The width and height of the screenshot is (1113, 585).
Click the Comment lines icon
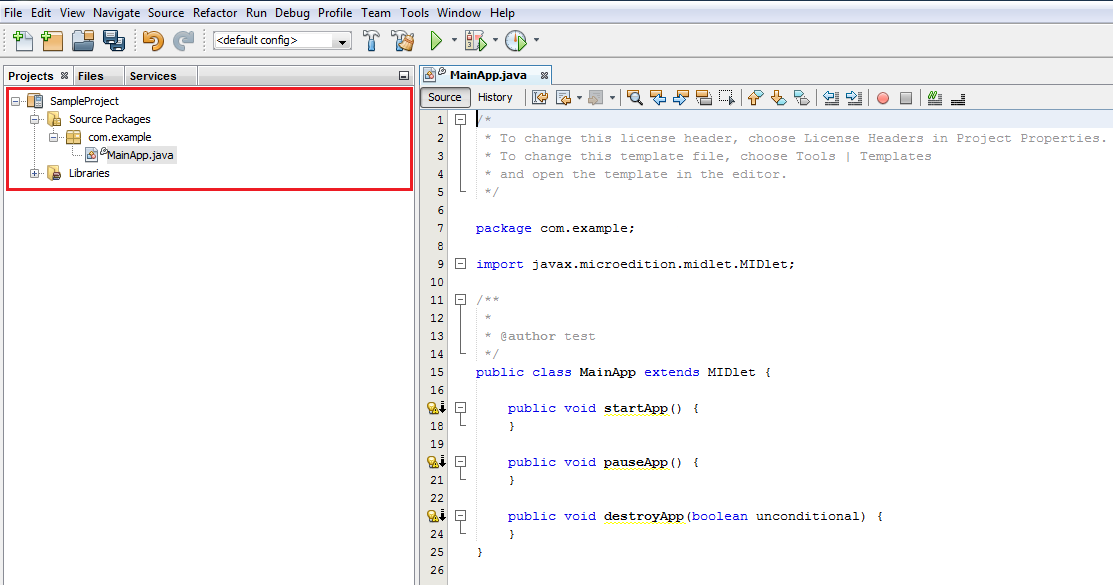click(935, 98)
